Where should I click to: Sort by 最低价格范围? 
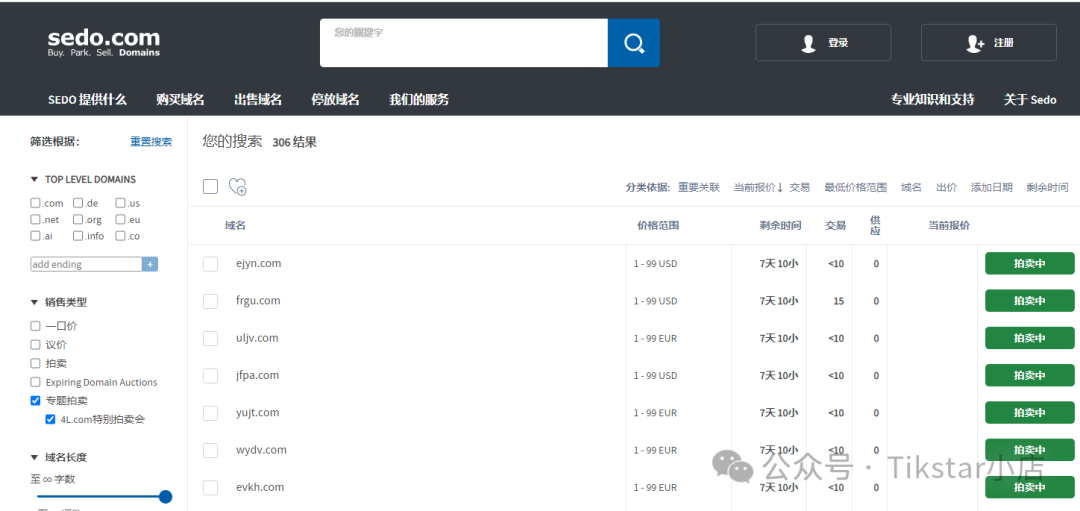pos(855,187)
